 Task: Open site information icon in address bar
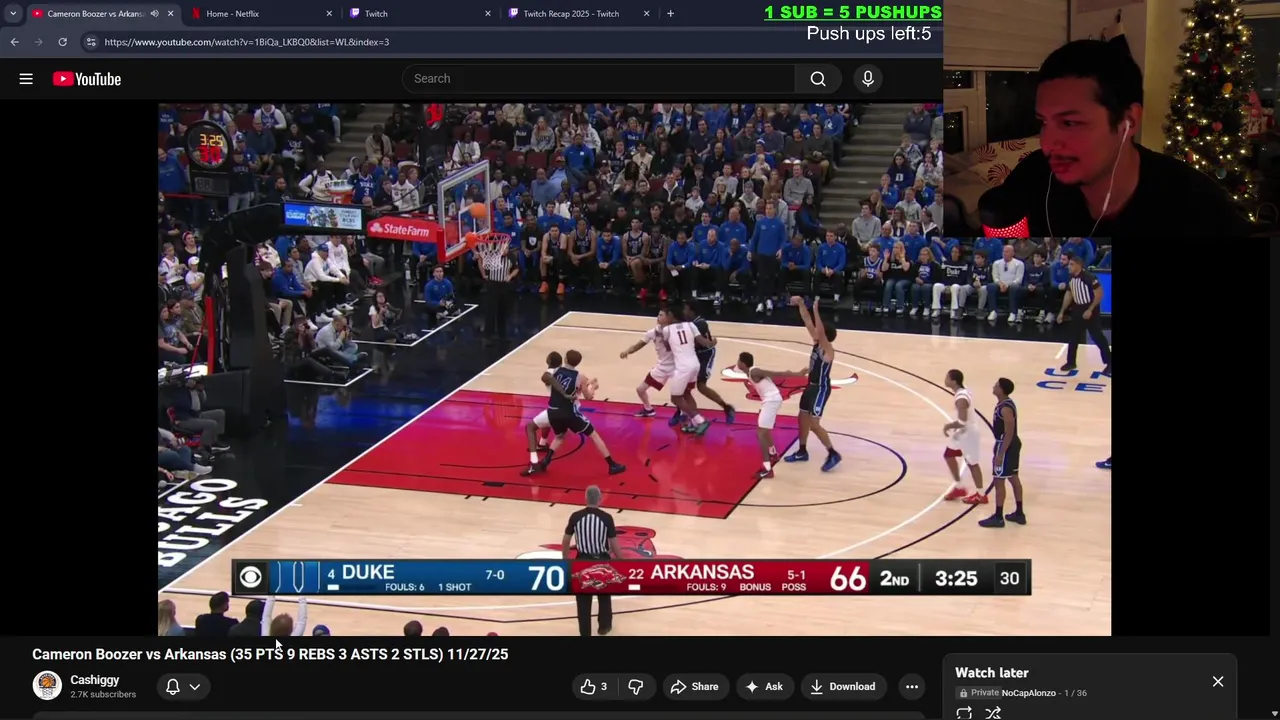coord(91,42)
